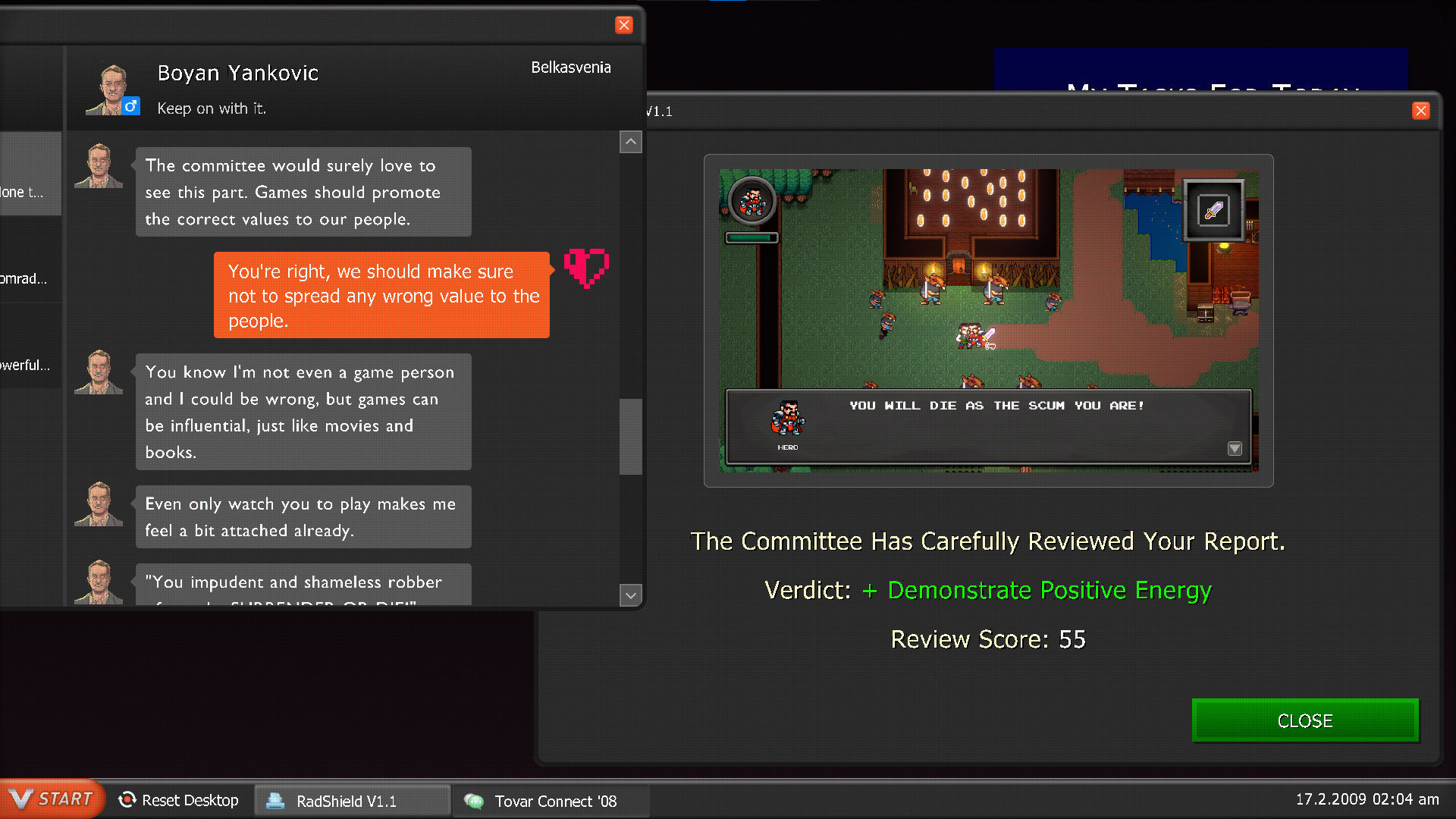This screenshot has height=819, width=1456.
Task: Select the 'one t...' conversation in the sidebar
Action: (23, 193)
